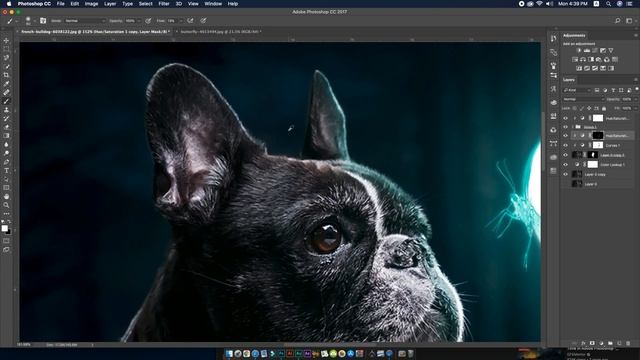The height and width of the screenshot is (360, 640).
Task: Select the History Brush tool
Action: pyautogui.click(x=6, y=118)
